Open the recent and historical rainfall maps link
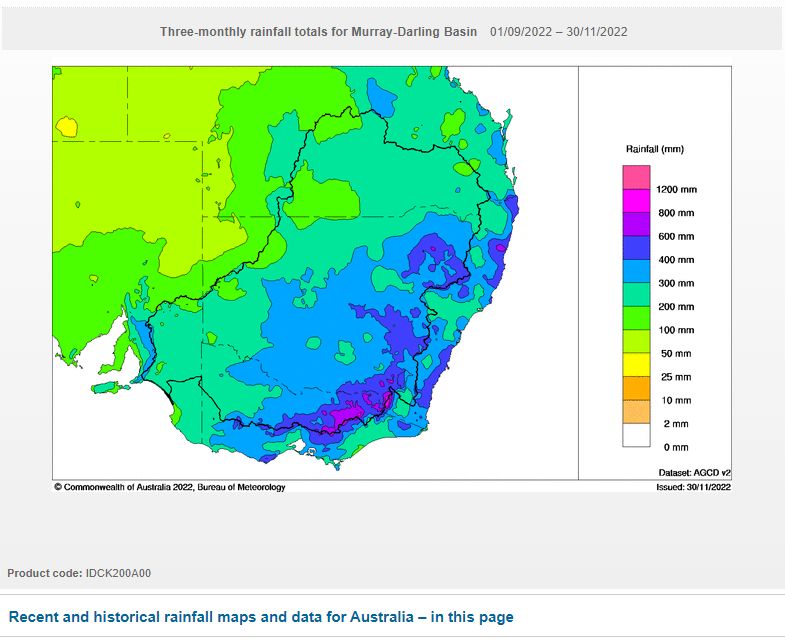 tap(261, 617)
